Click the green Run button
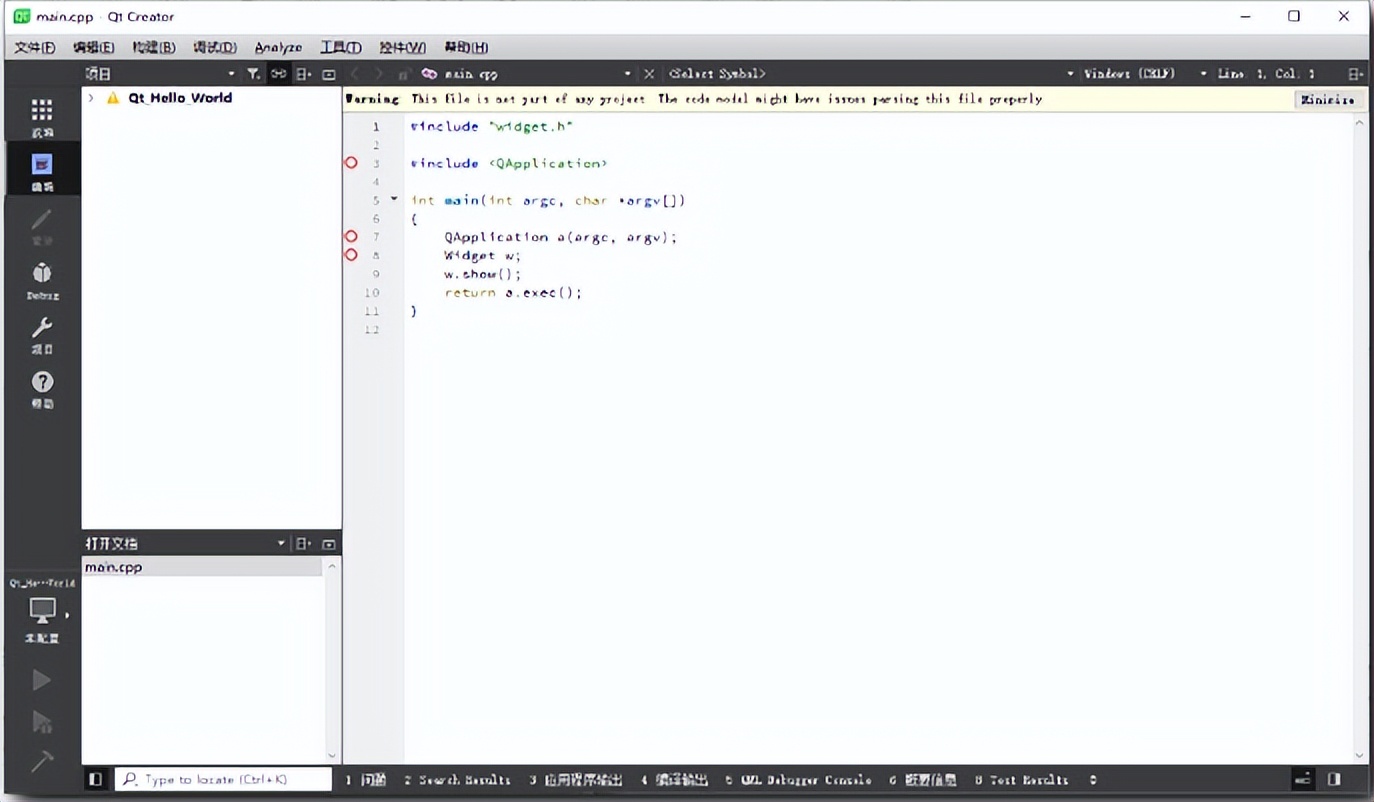Image resolution: width=1374 pixels, height=802 pixels. point(41,681)
